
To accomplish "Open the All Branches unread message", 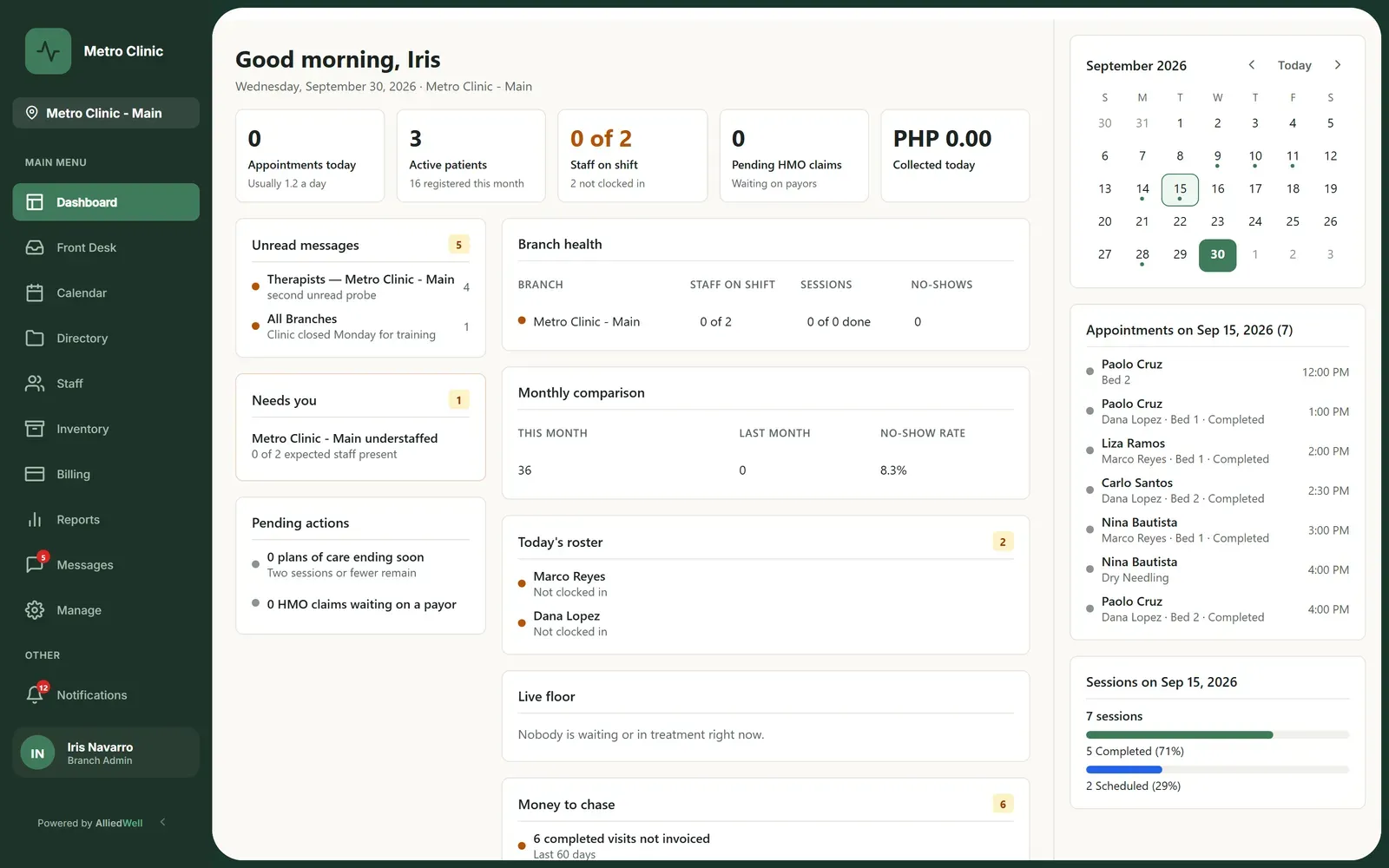I will pos(360,326).
